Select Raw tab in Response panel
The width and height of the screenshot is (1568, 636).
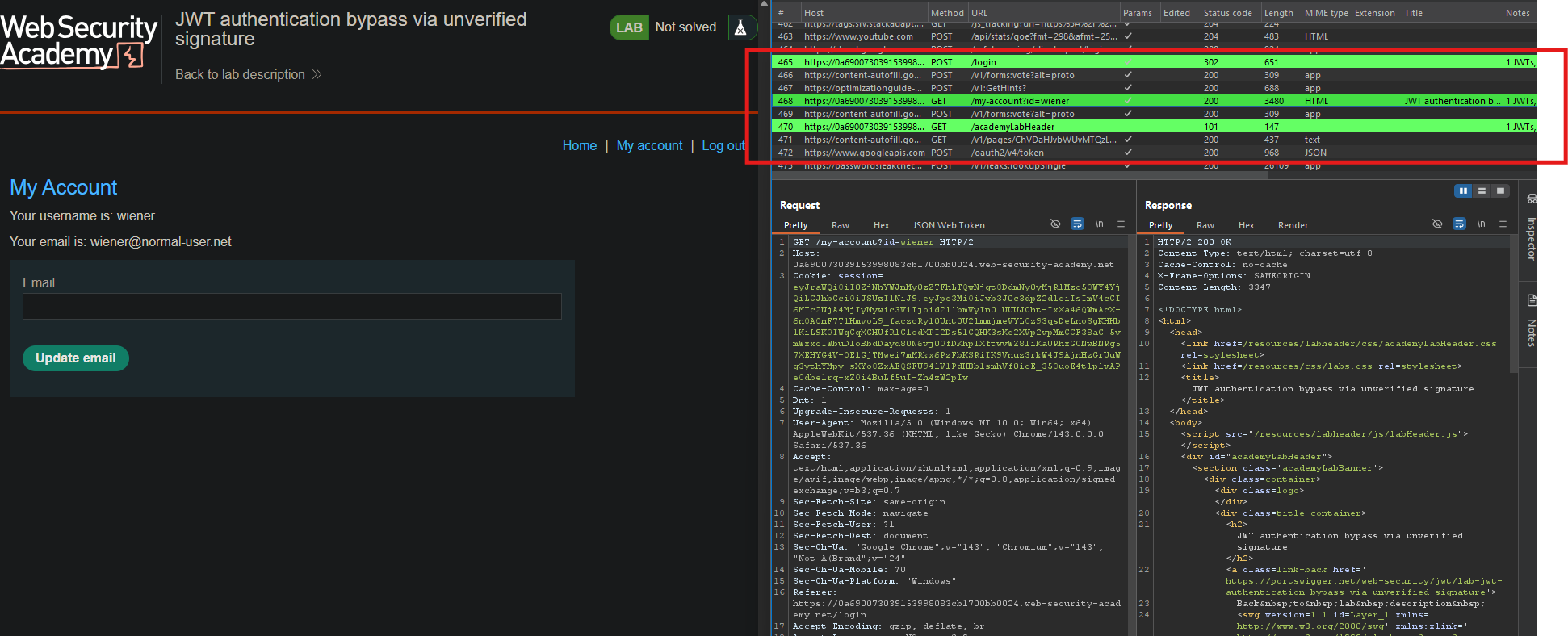tap(1205, 225)
